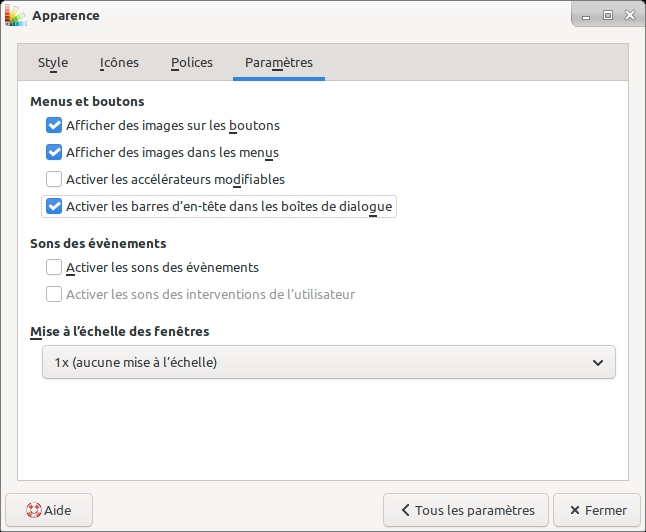This screenshot has height=532, width=646.
Task: Toggle Afficher des images dans les menus
Action: [x=54, y=153]
